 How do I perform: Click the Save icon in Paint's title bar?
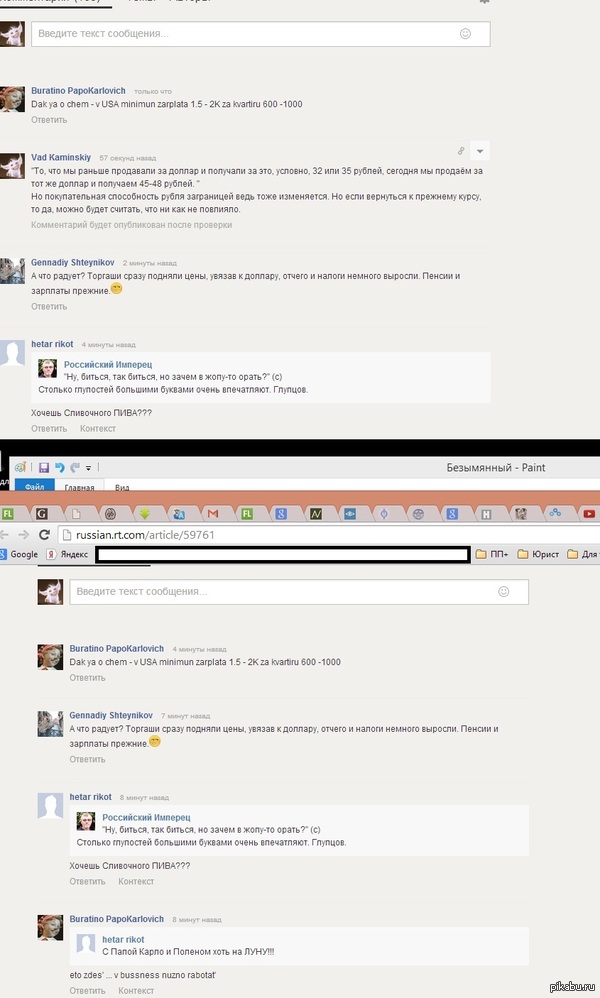click(x=44, y=467)
